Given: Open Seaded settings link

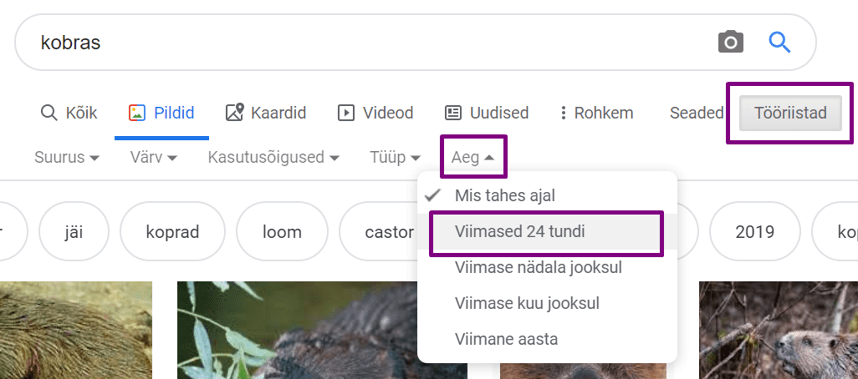Looking at the screenshot, I should pos(697,113).
